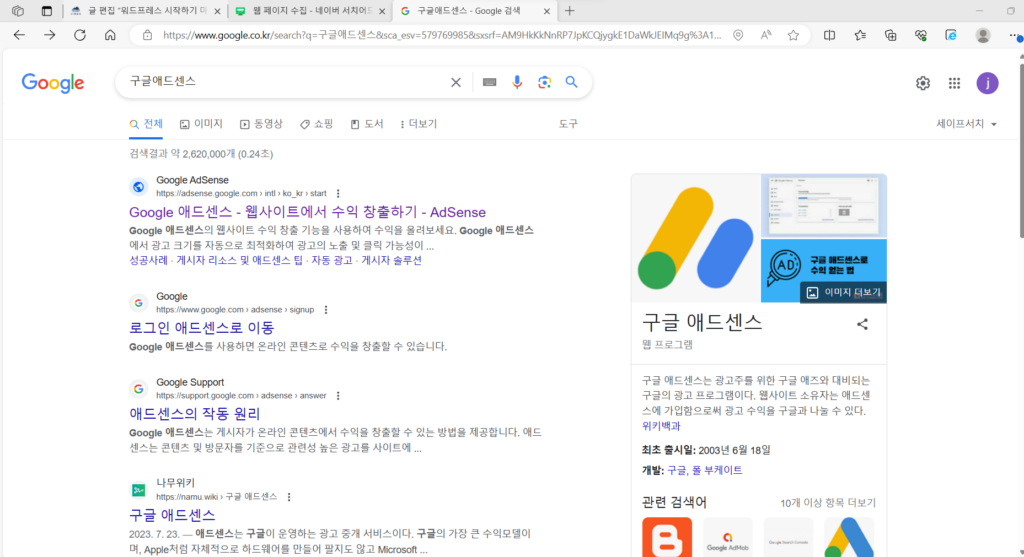Open the 위키백과 link in knowledge panel

661,426
